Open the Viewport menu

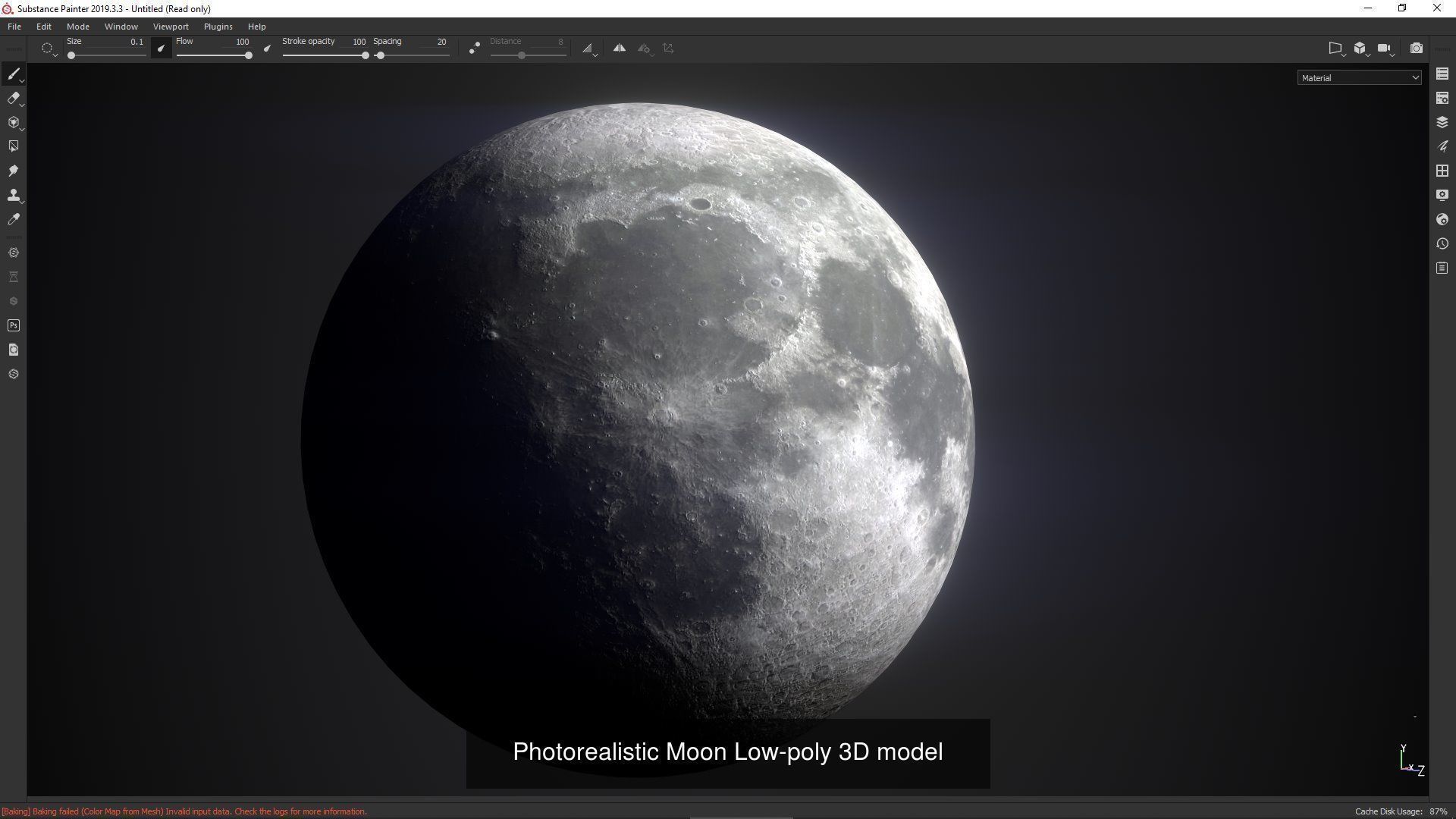171,27
